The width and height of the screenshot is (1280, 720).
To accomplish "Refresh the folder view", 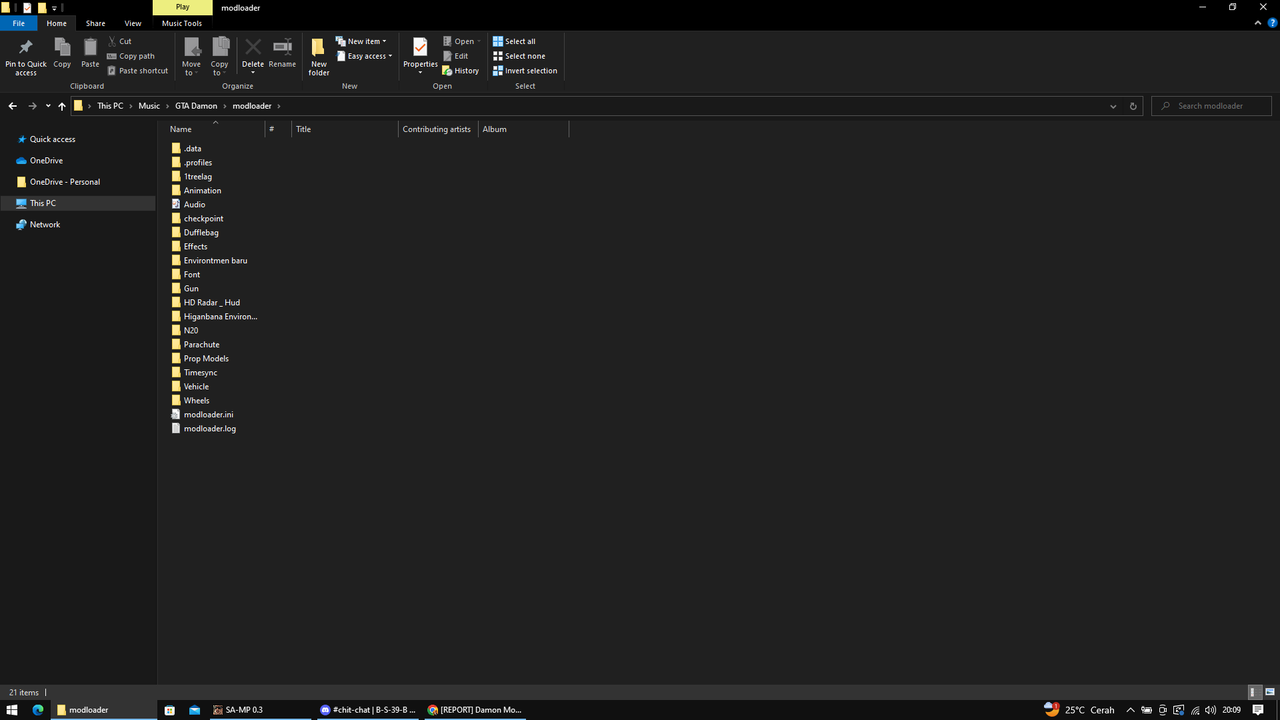I will [x=1133, y=106].
